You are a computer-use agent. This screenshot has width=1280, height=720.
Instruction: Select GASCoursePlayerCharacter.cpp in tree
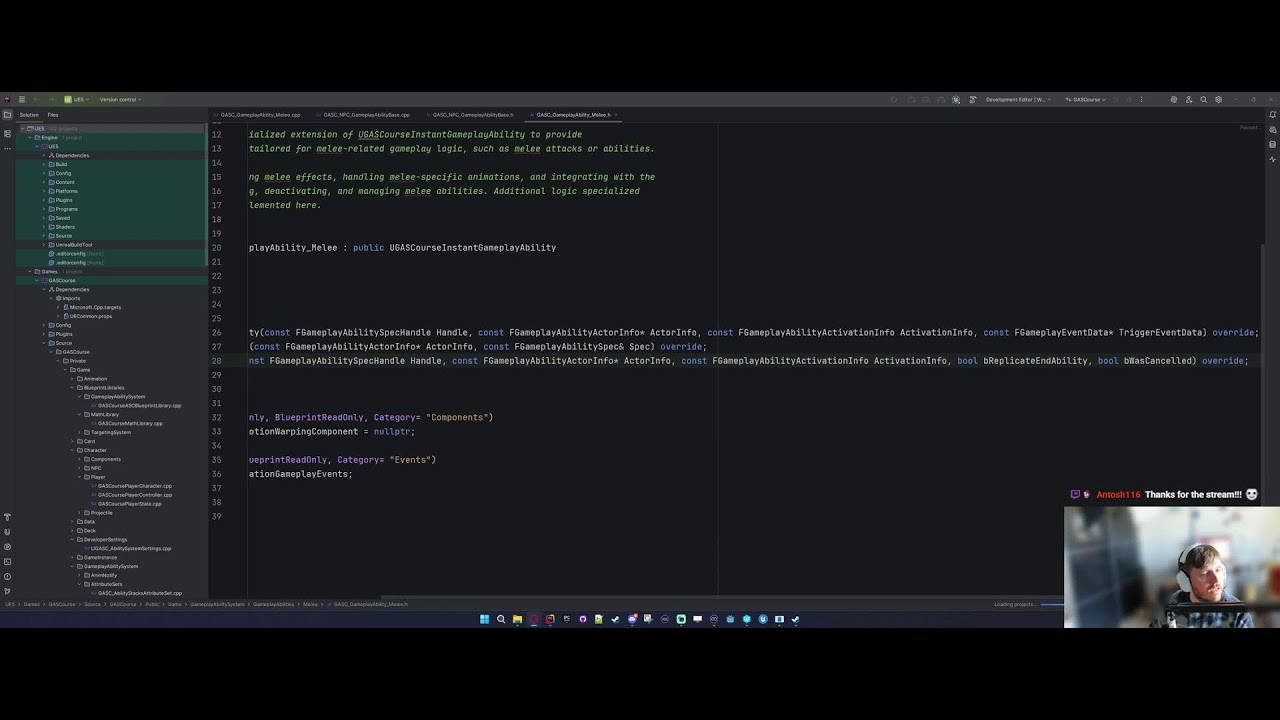click(x=135, y=486)
